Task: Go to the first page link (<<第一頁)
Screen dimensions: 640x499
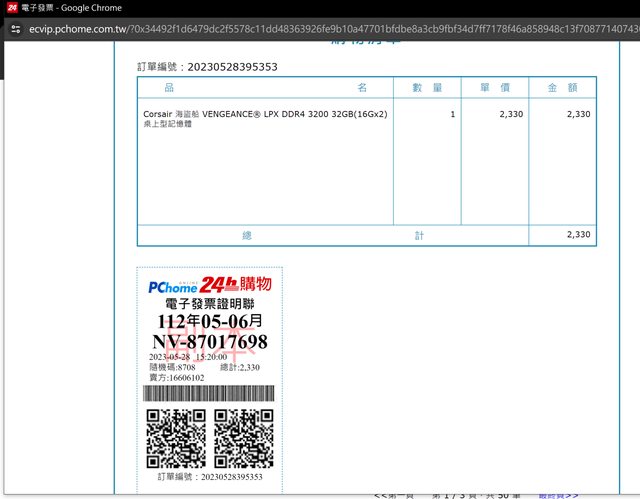Action: (395, 495)
